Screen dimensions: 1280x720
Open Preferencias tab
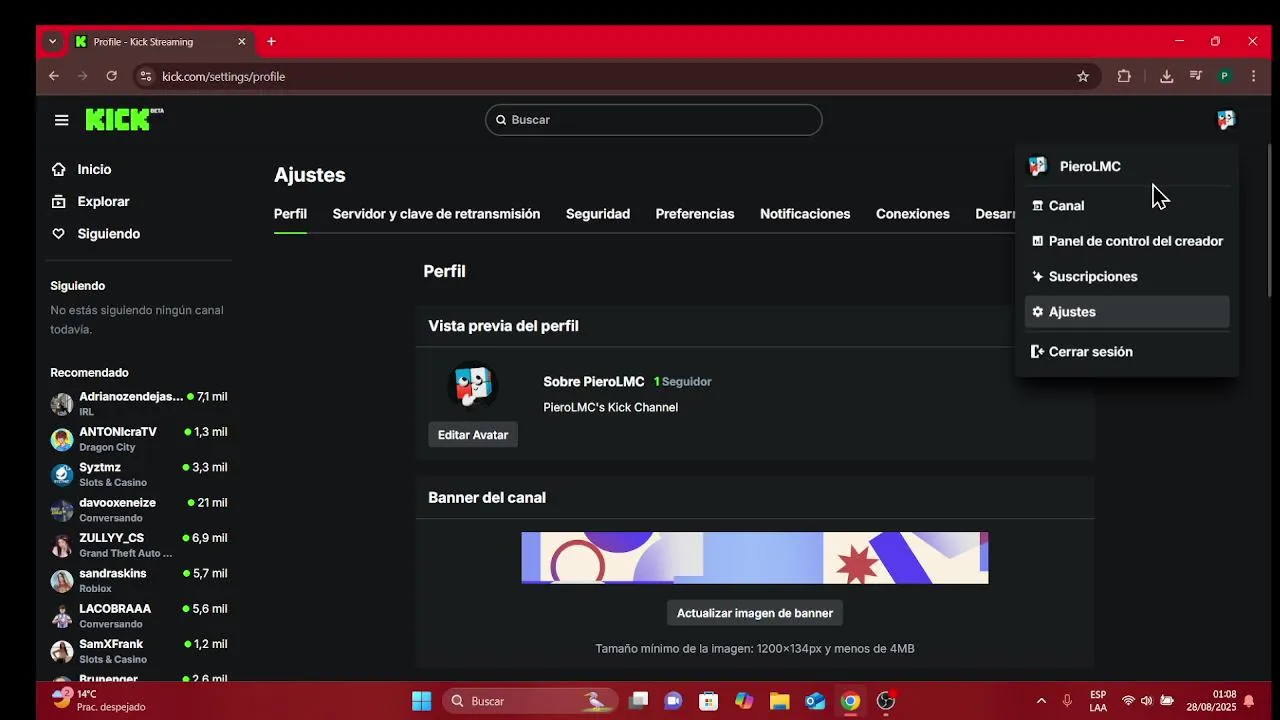tap(695, 214)
